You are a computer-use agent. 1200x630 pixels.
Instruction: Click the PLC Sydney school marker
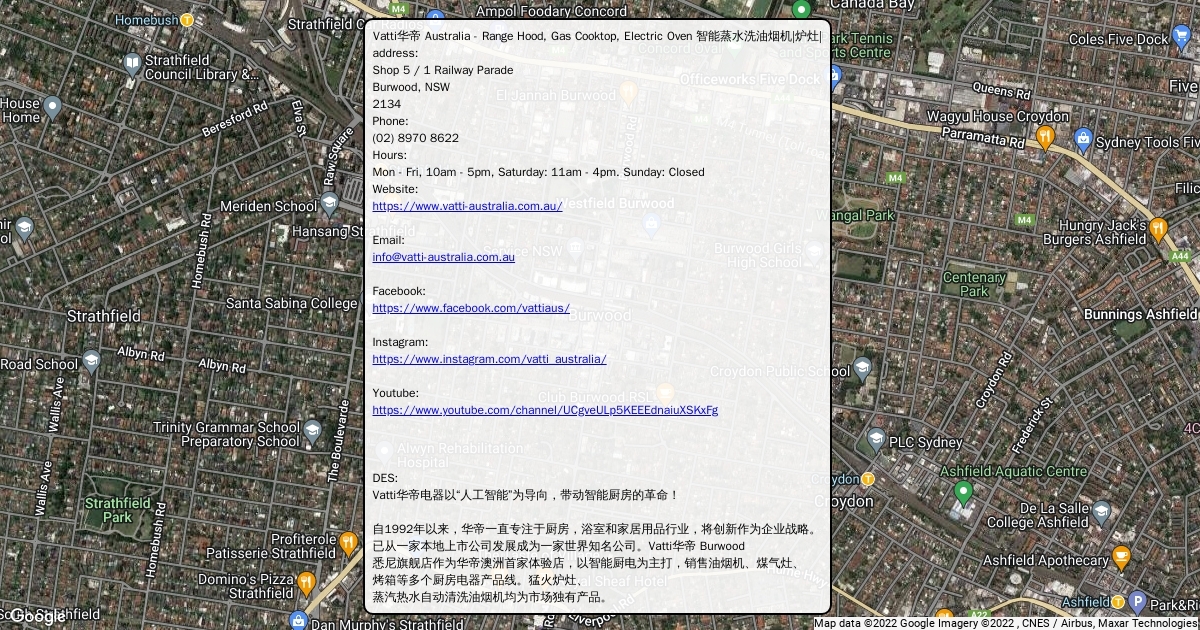coord(876,440)
